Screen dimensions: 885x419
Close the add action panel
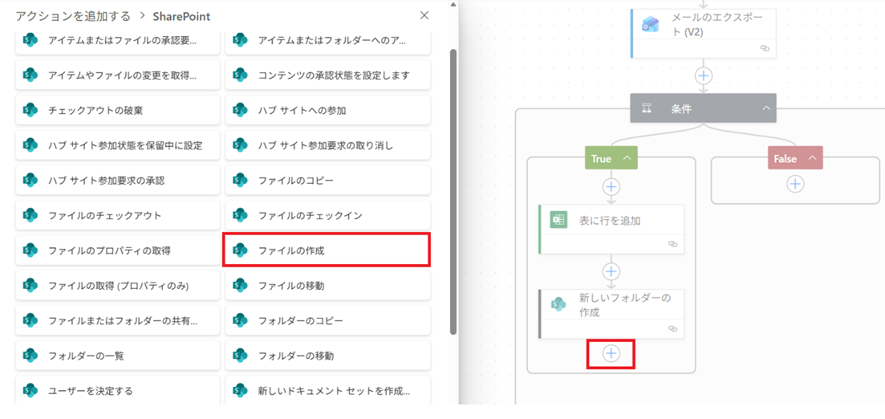(424, 16)
